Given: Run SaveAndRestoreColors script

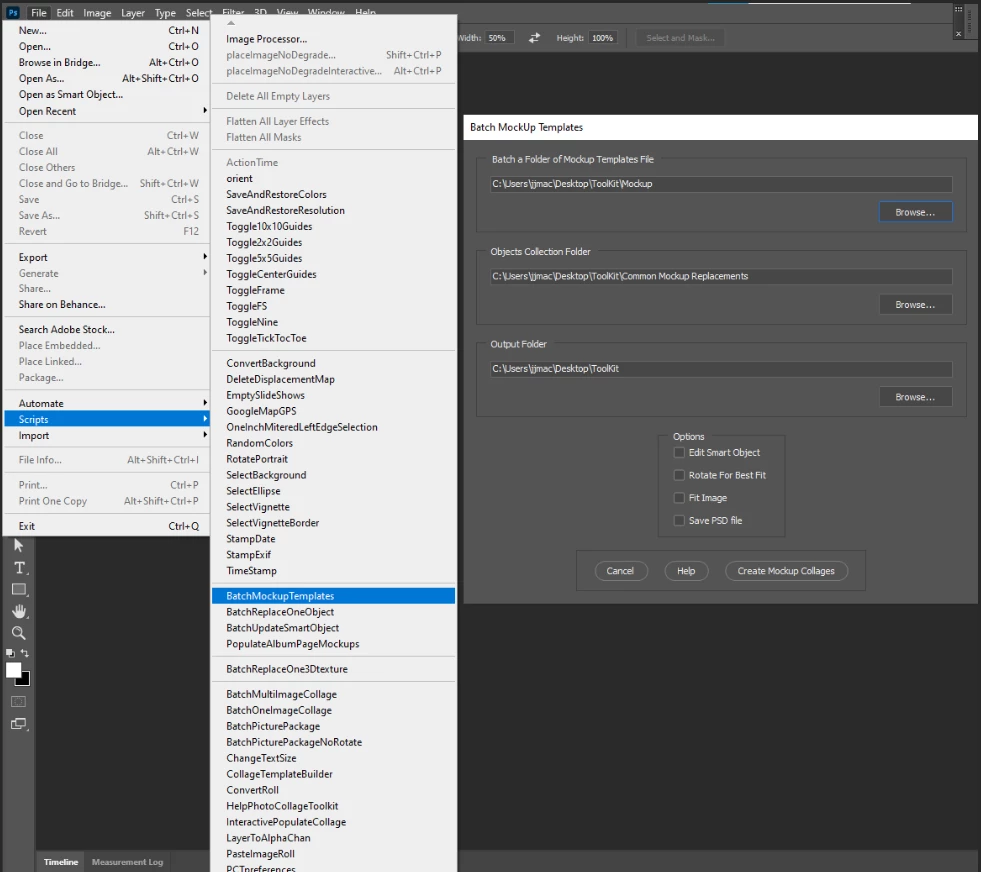Looking at the screenshot, I should tap(333, 194).
